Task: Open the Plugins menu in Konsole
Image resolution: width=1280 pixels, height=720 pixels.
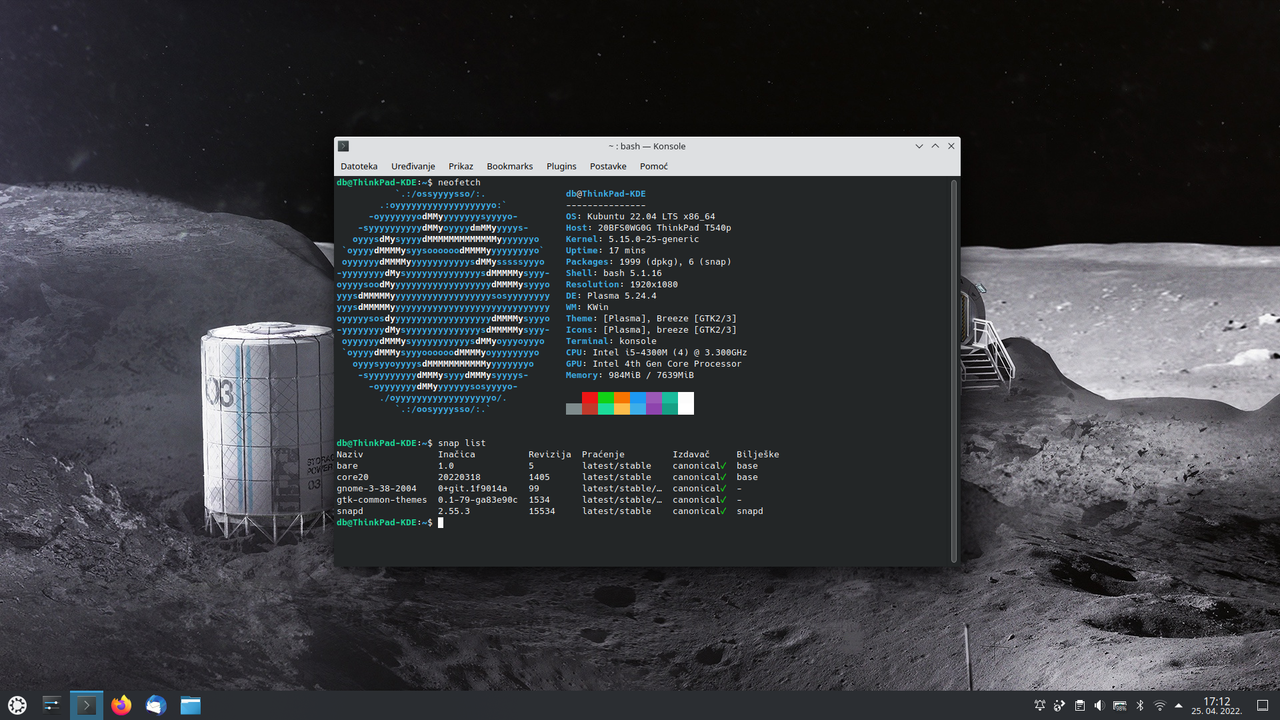Action: pos(561,166)
